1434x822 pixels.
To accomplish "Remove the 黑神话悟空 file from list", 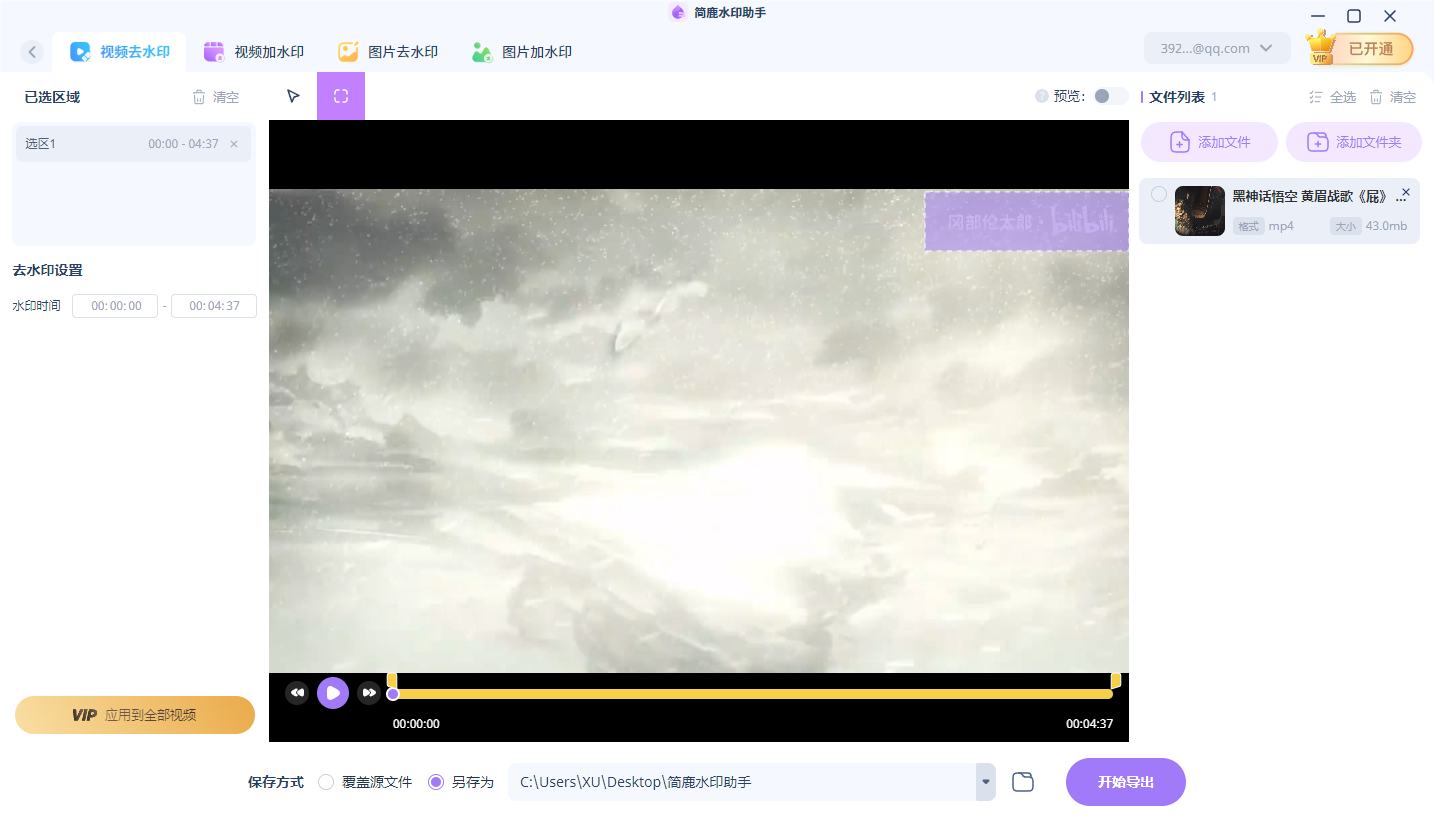I will pos(1406,192).
